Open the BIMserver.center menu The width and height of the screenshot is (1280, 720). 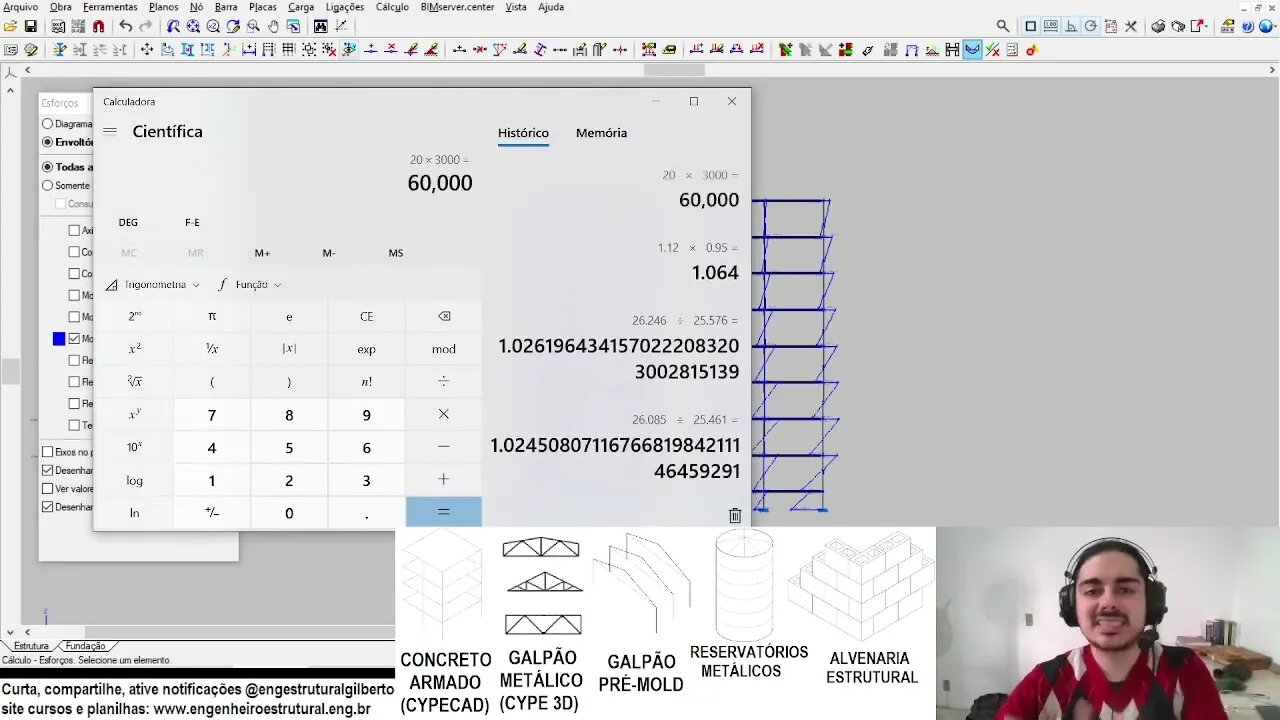click(457, 7)
